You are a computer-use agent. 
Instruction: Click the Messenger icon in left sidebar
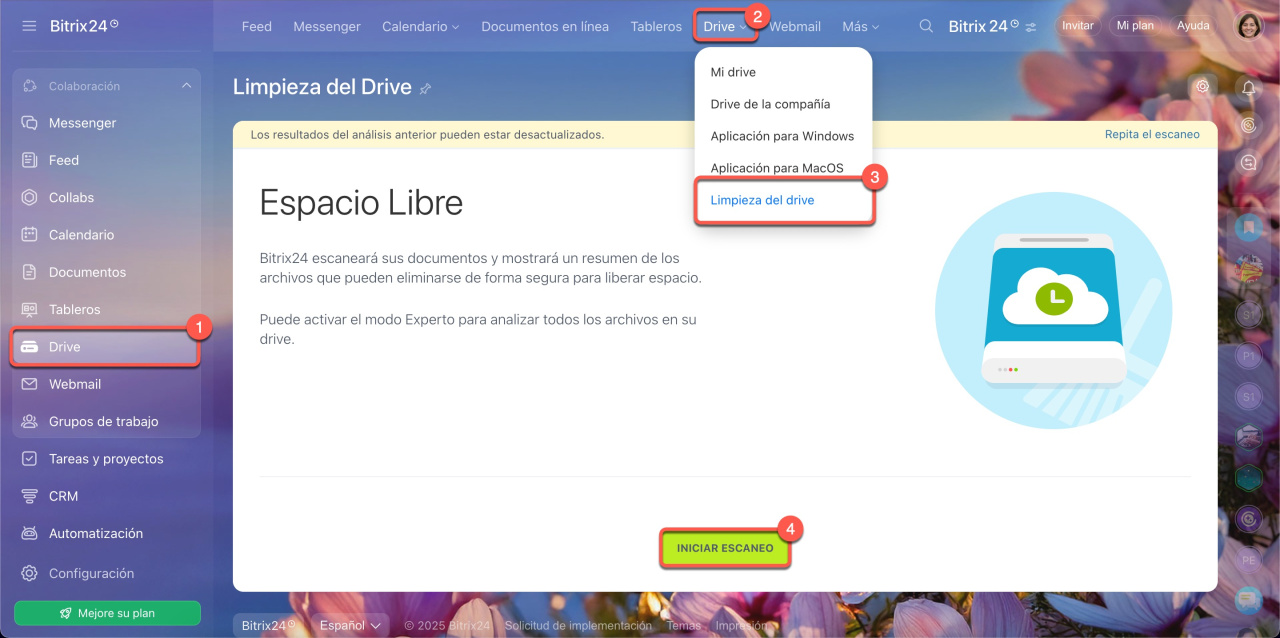pos(29,123)
